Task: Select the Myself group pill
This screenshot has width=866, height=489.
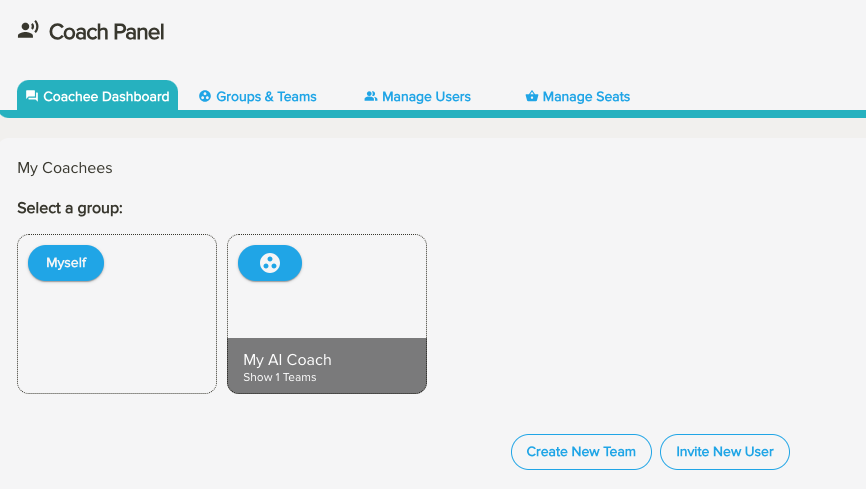Action: [x=66, y=263]
